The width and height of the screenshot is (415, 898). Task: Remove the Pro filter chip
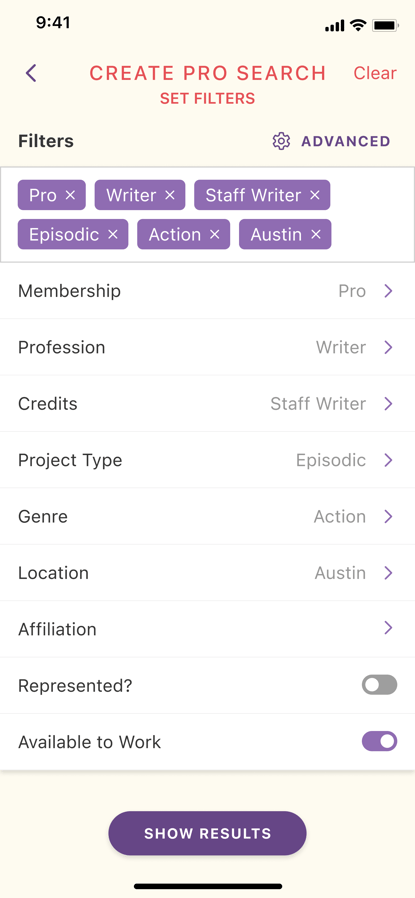pos(70,195)
